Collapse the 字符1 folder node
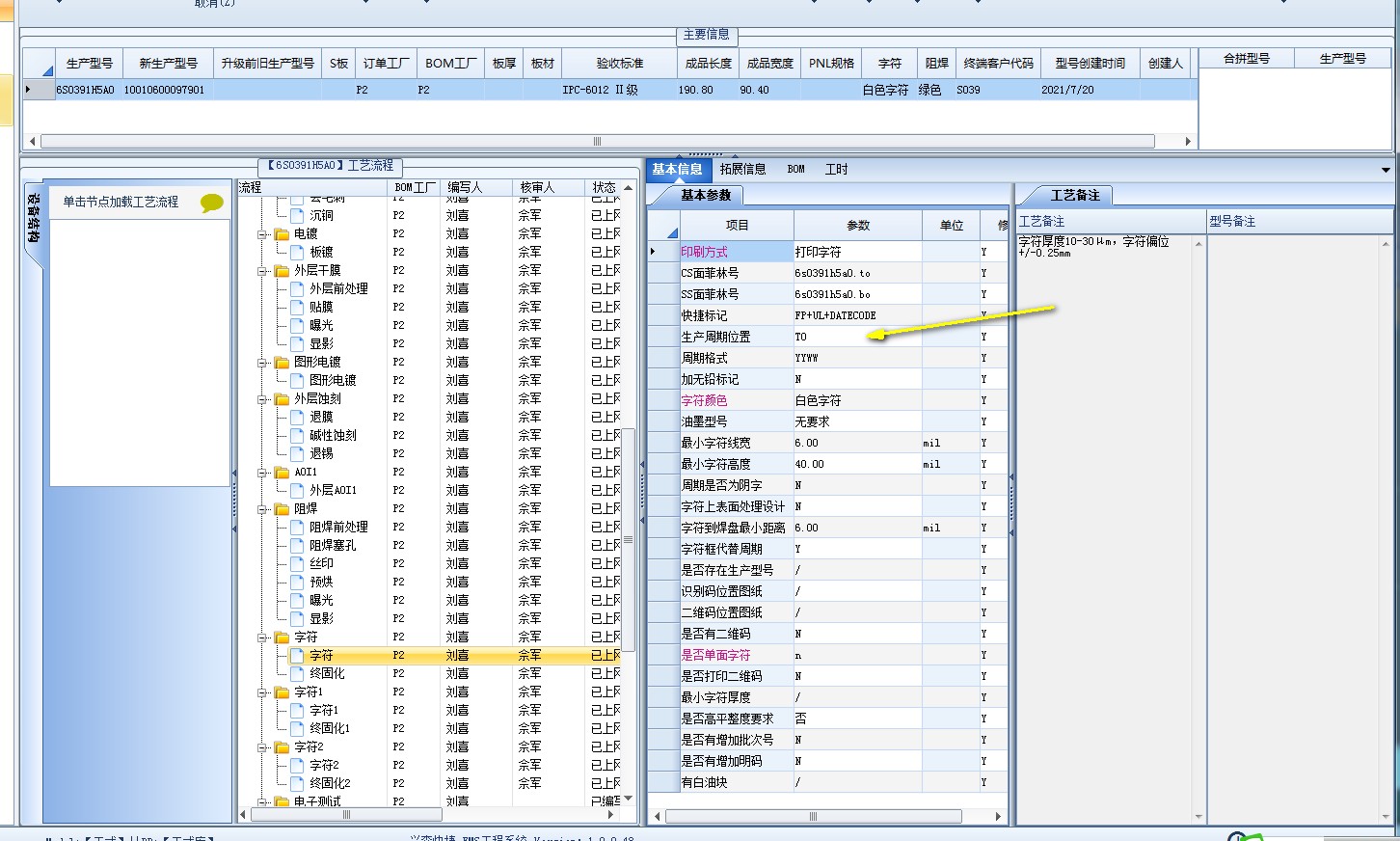This screenshot has height=841, width=1400. point(262,692)
